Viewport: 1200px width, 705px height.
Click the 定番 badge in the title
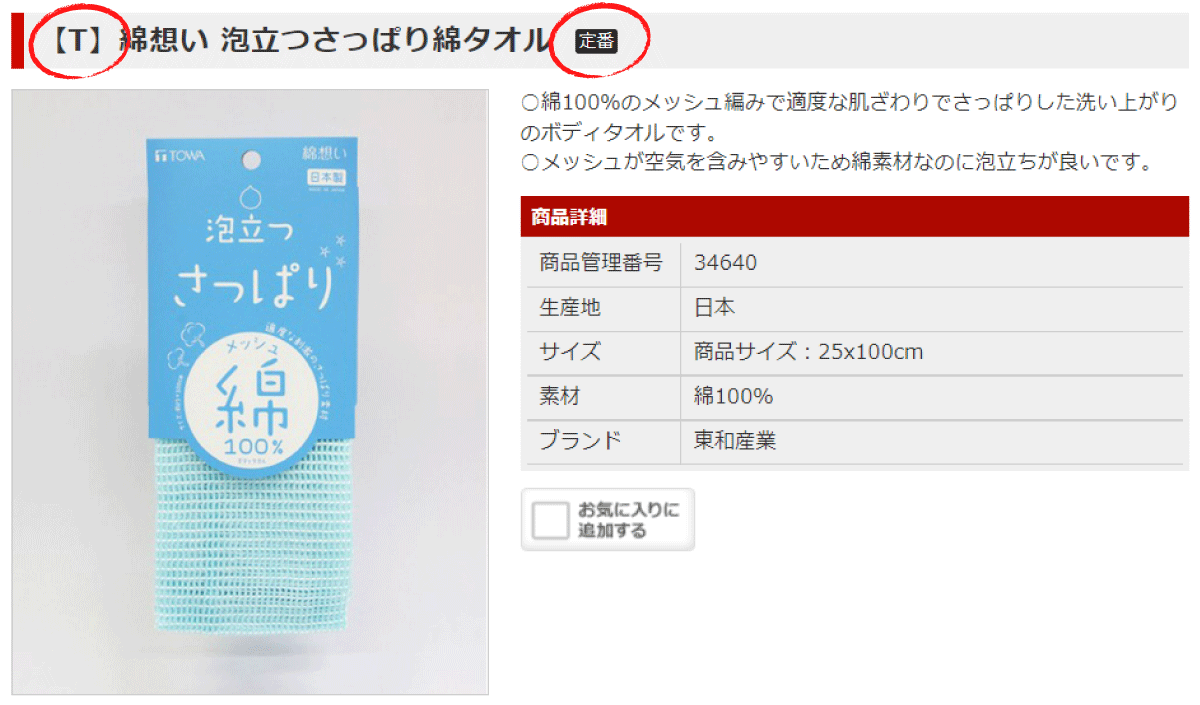[597, 41]
